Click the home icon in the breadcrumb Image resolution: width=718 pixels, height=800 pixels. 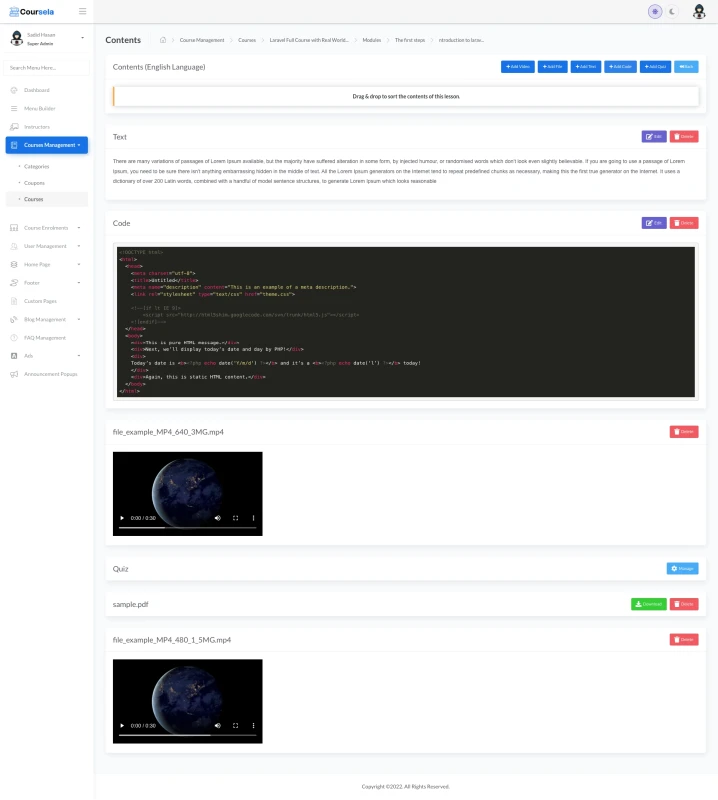163,40
